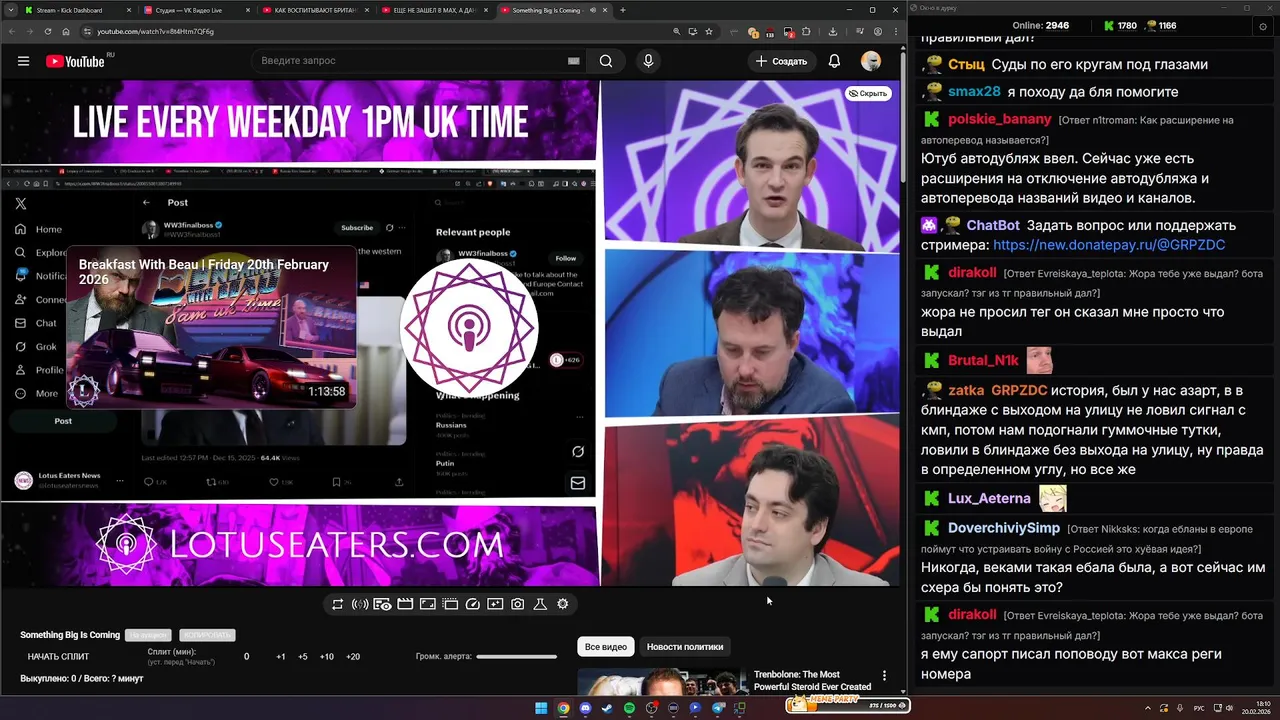The width and height of the screenshot is (1280, 720).
Task: Mute the Something Big Is Coming tab
Action: [593, 10]
